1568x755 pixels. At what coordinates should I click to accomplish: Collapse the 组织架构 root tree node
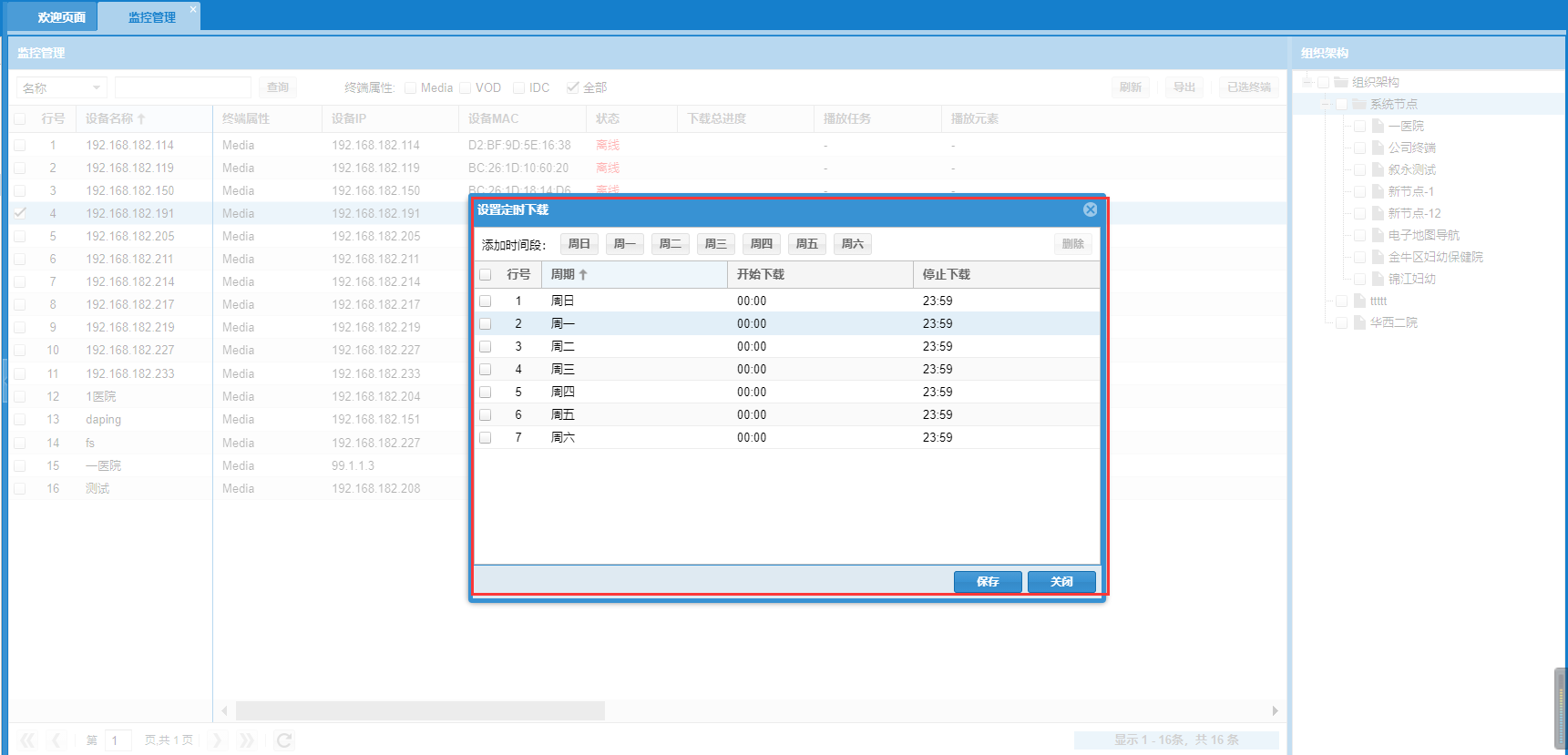coord(1307,82)
